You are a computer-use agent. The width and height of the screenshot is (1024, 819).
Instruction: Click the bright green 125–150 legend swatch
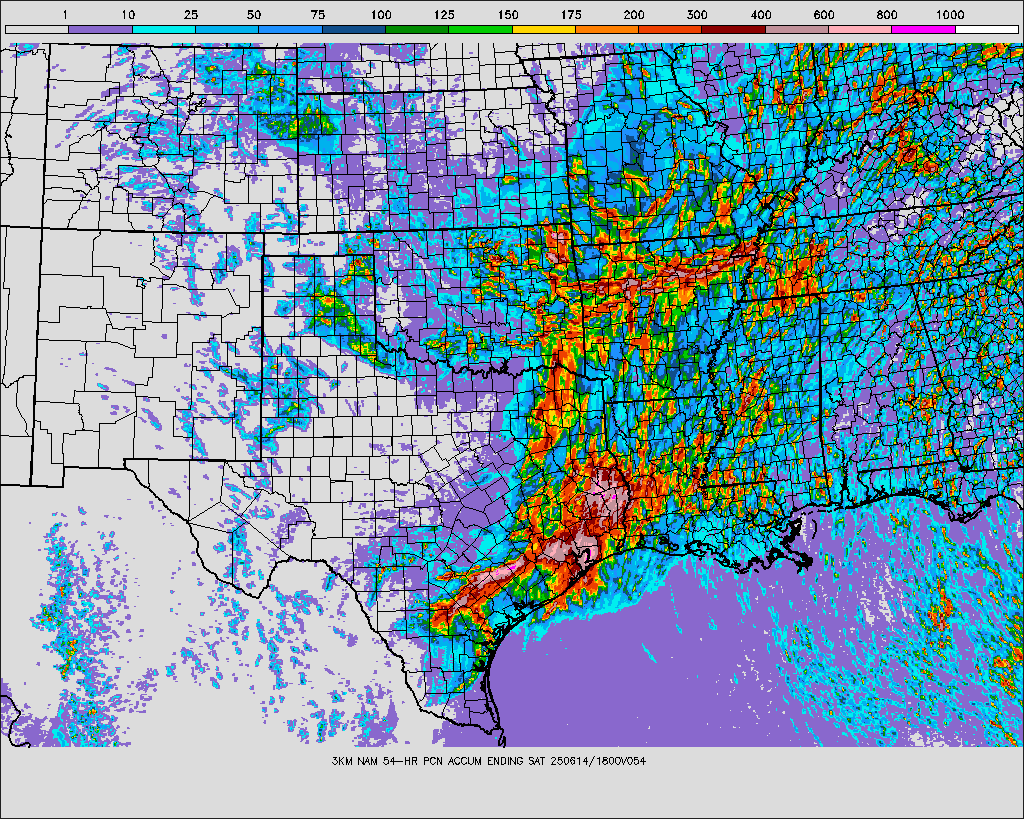[481, 29]
